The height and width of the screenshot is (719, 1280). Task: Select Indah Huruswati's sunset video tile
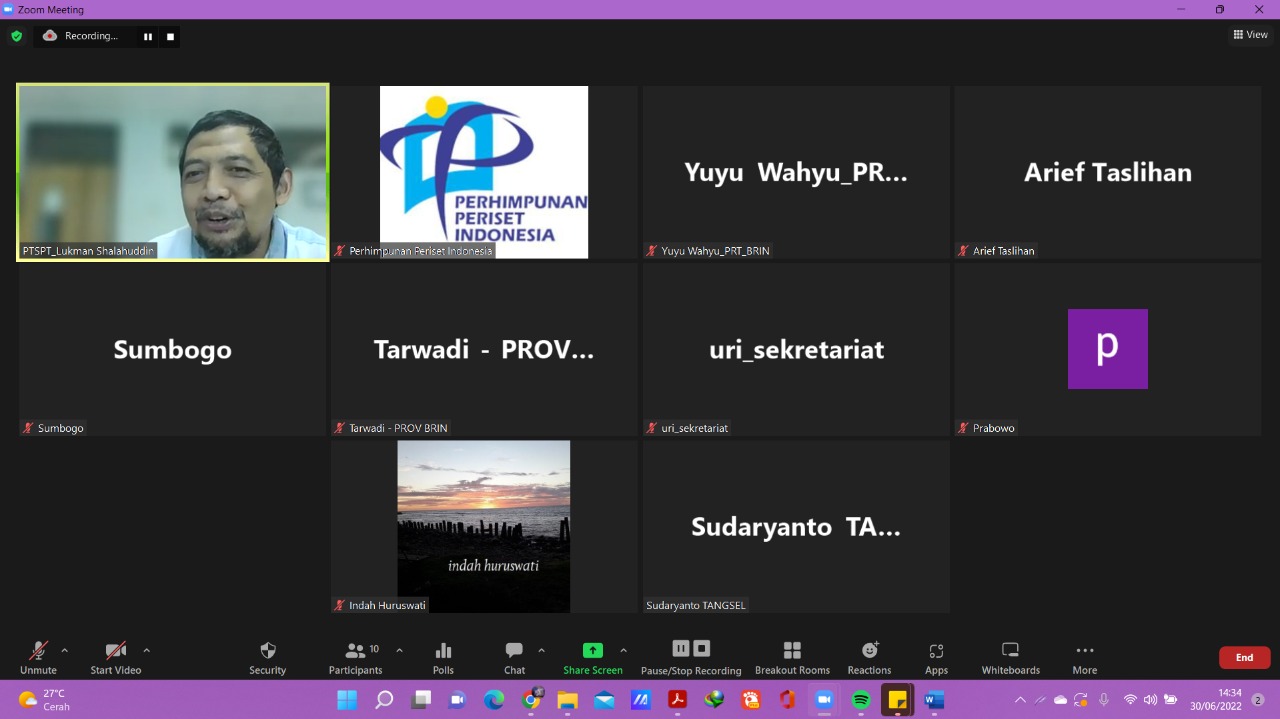[x=484, y=526]
